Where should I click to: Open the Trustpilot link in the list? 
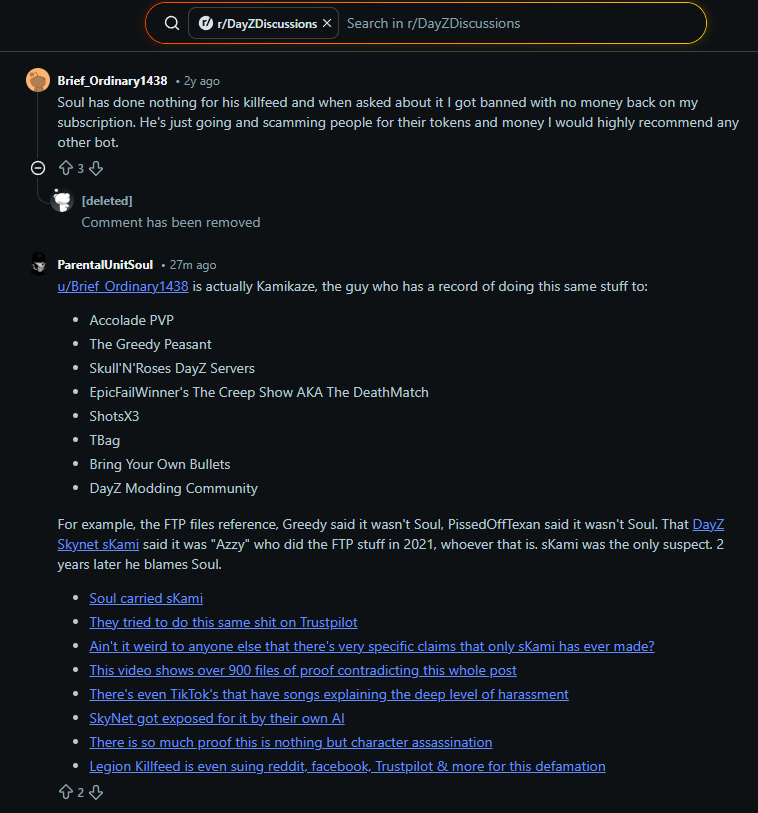223,622
